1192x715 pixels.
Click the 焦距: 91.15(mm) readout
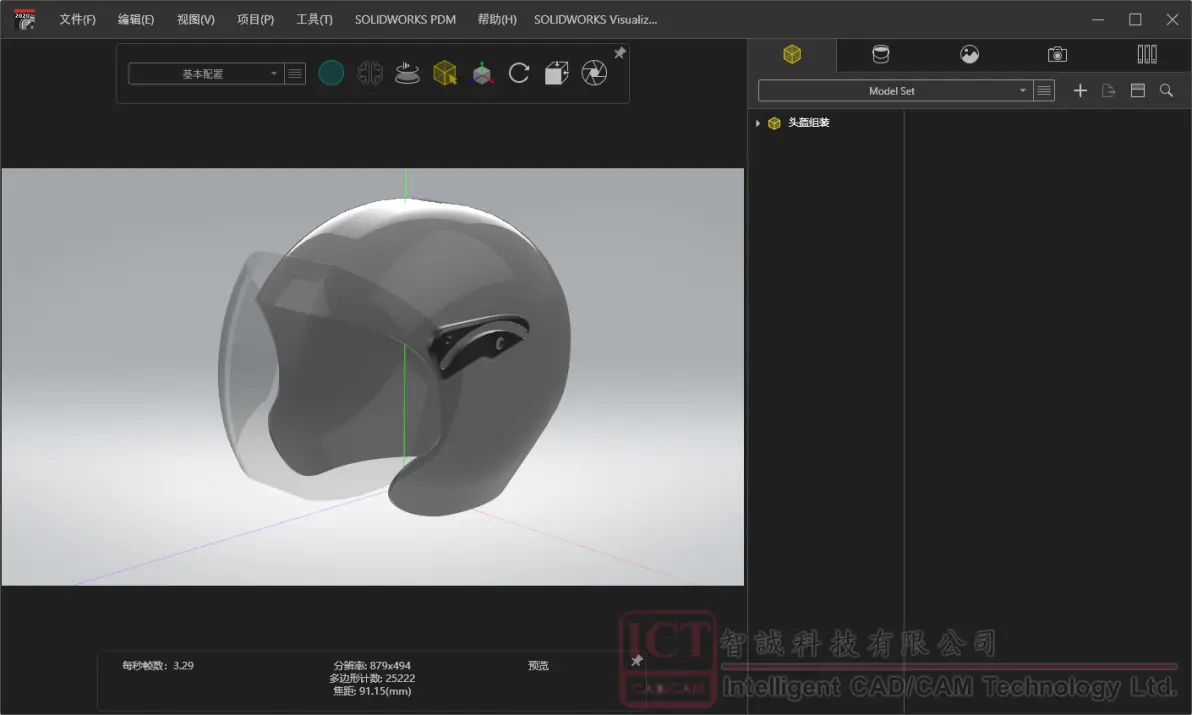tap(372, 691)
